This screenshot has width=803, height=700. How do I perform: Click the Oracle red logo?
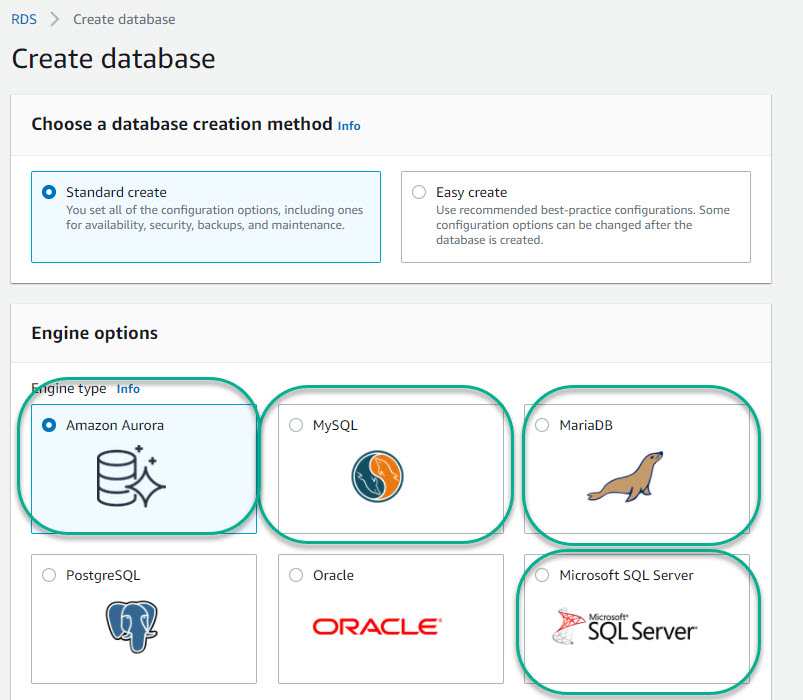coord(377,626)
